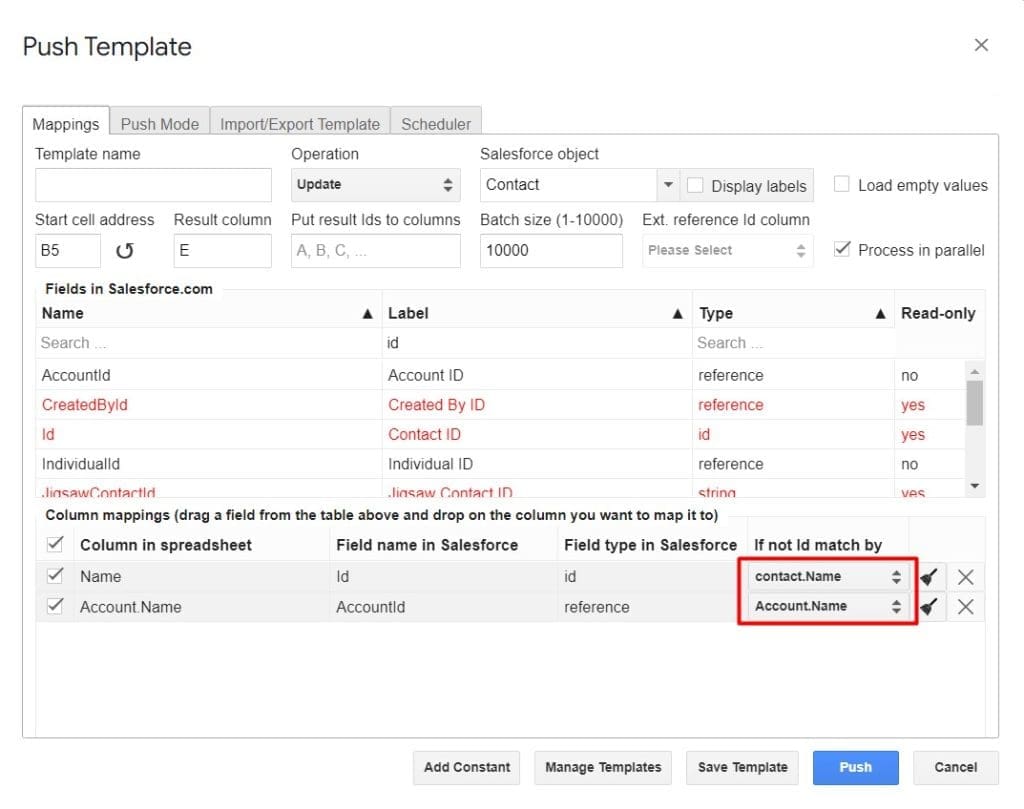
Task: Click the sort arrow on the Type column
Action: (881, 312)
